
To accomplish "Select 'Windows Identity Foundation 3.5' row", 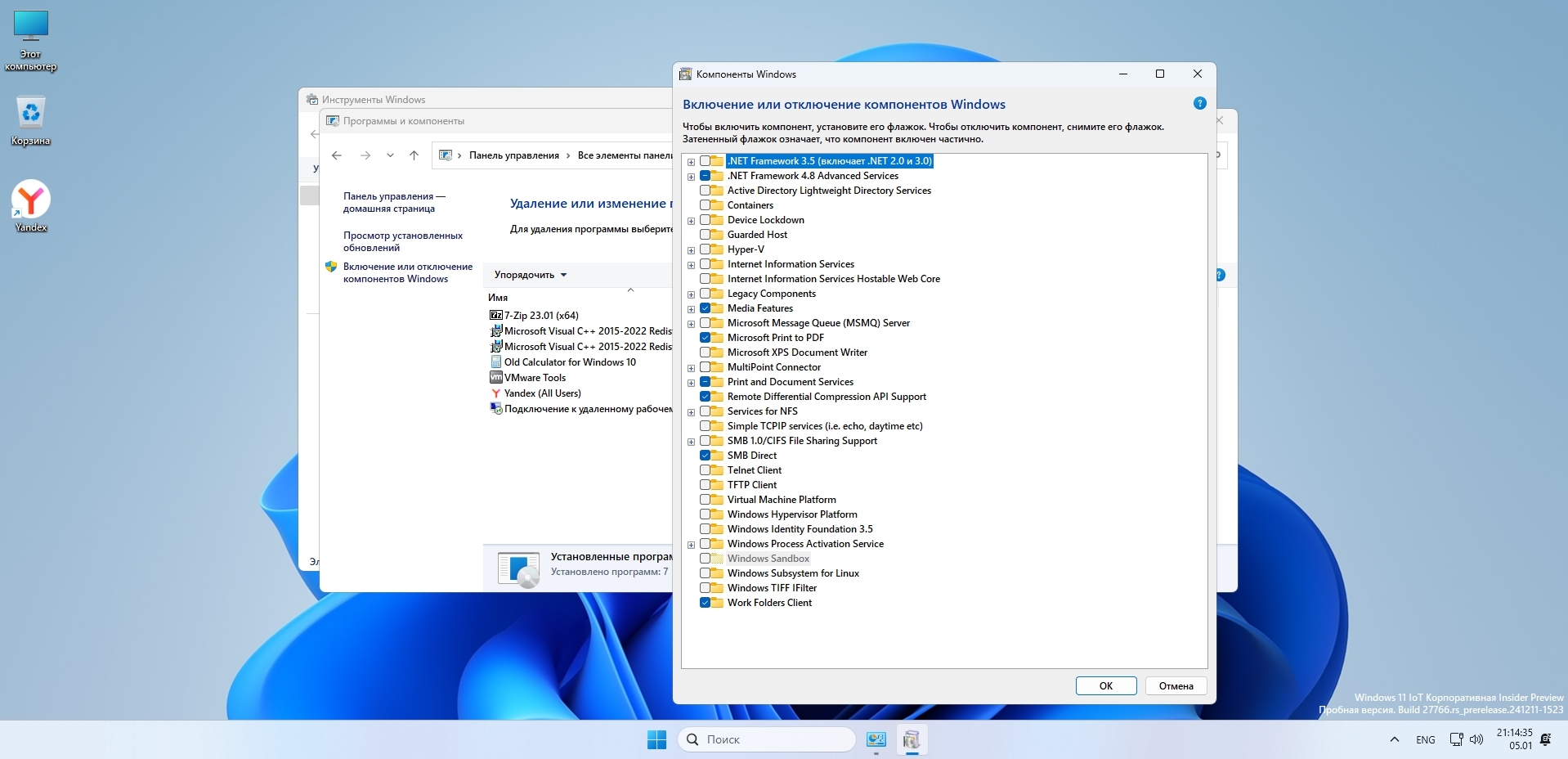I will (x=800, y=529).
